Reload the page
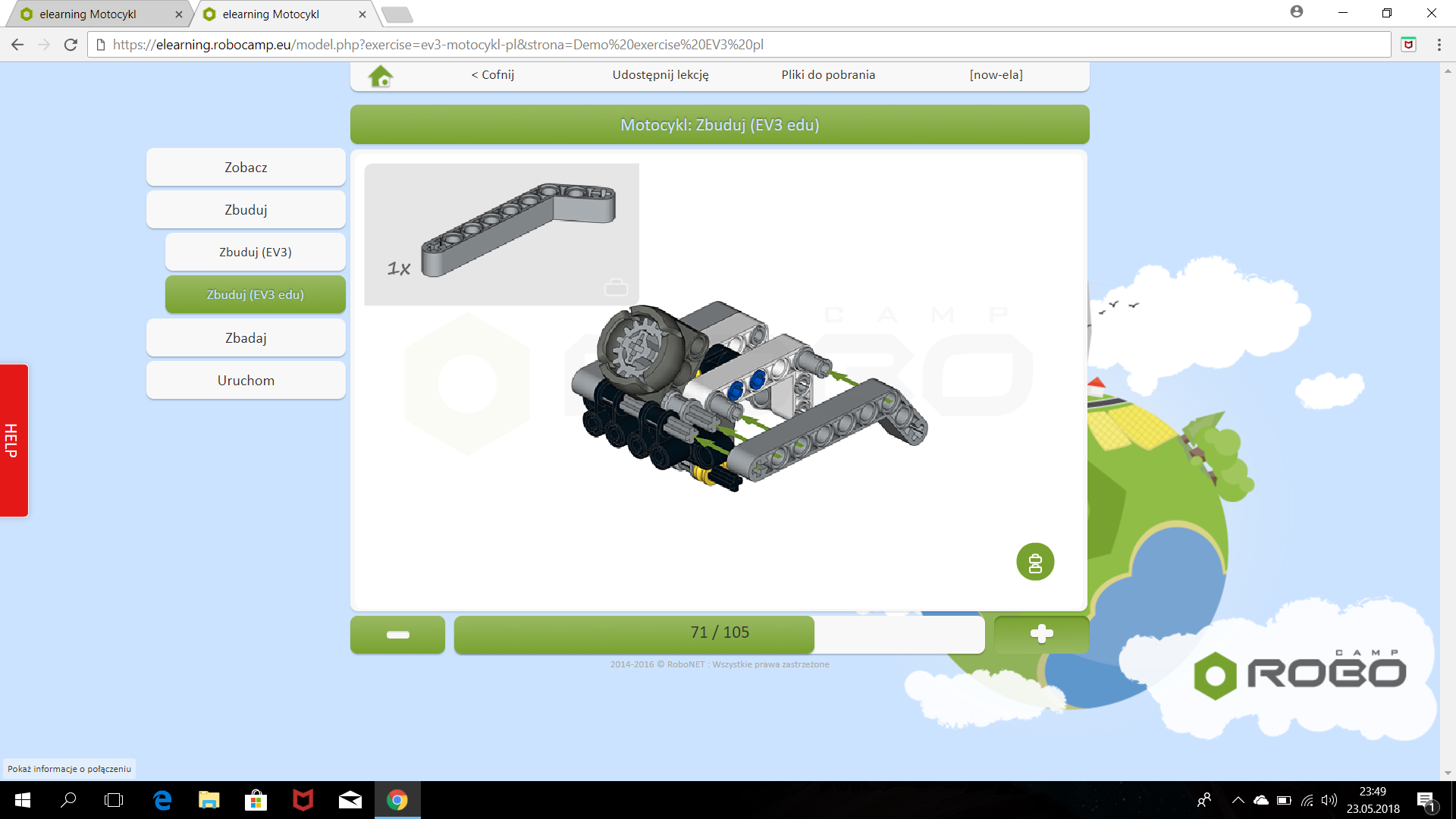The width and height of the screenshot is (1456, 819). [71, 45]
